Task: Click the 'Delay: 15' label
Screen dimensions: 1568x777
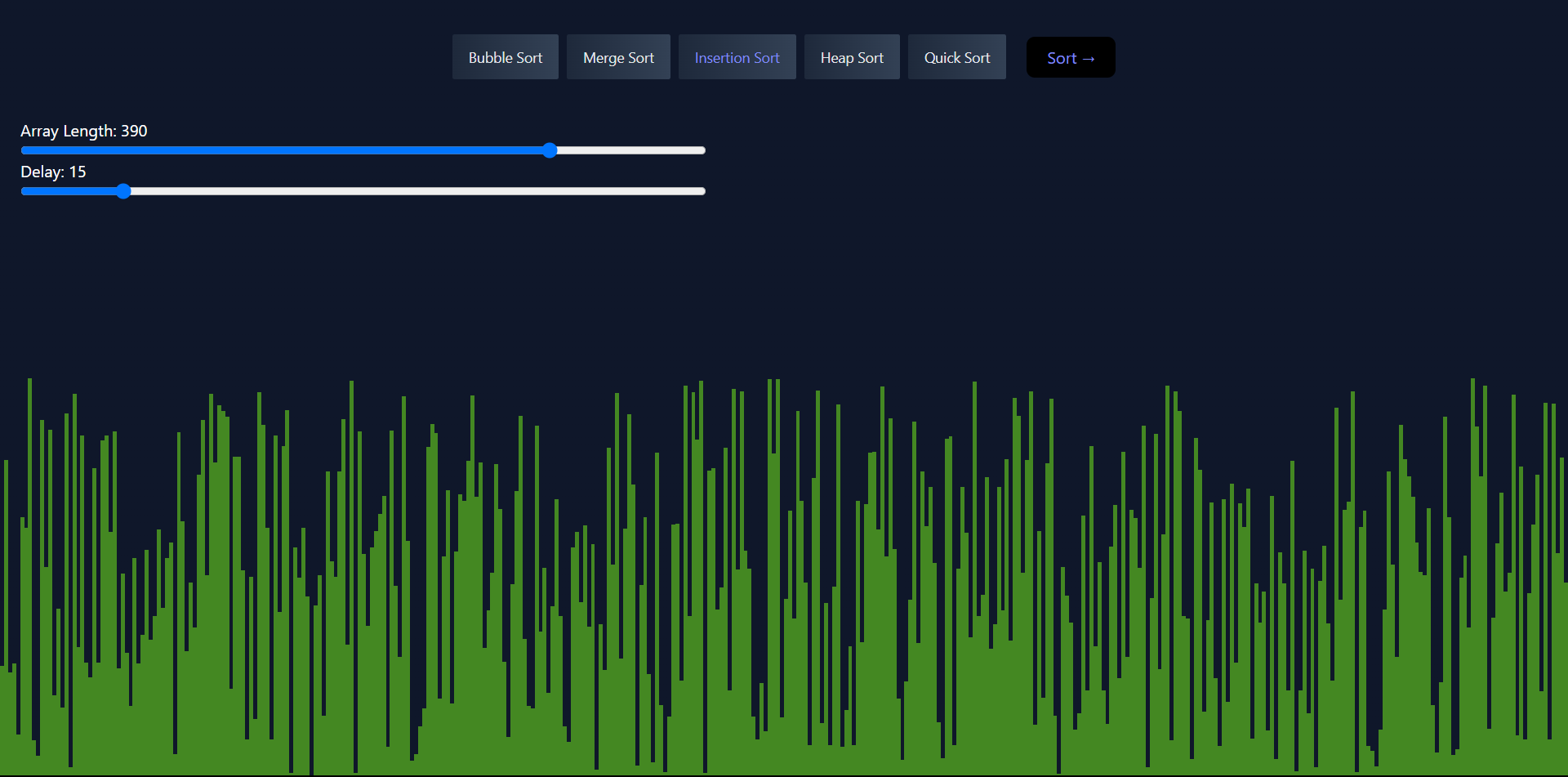Action: click(x=53, y=172)
